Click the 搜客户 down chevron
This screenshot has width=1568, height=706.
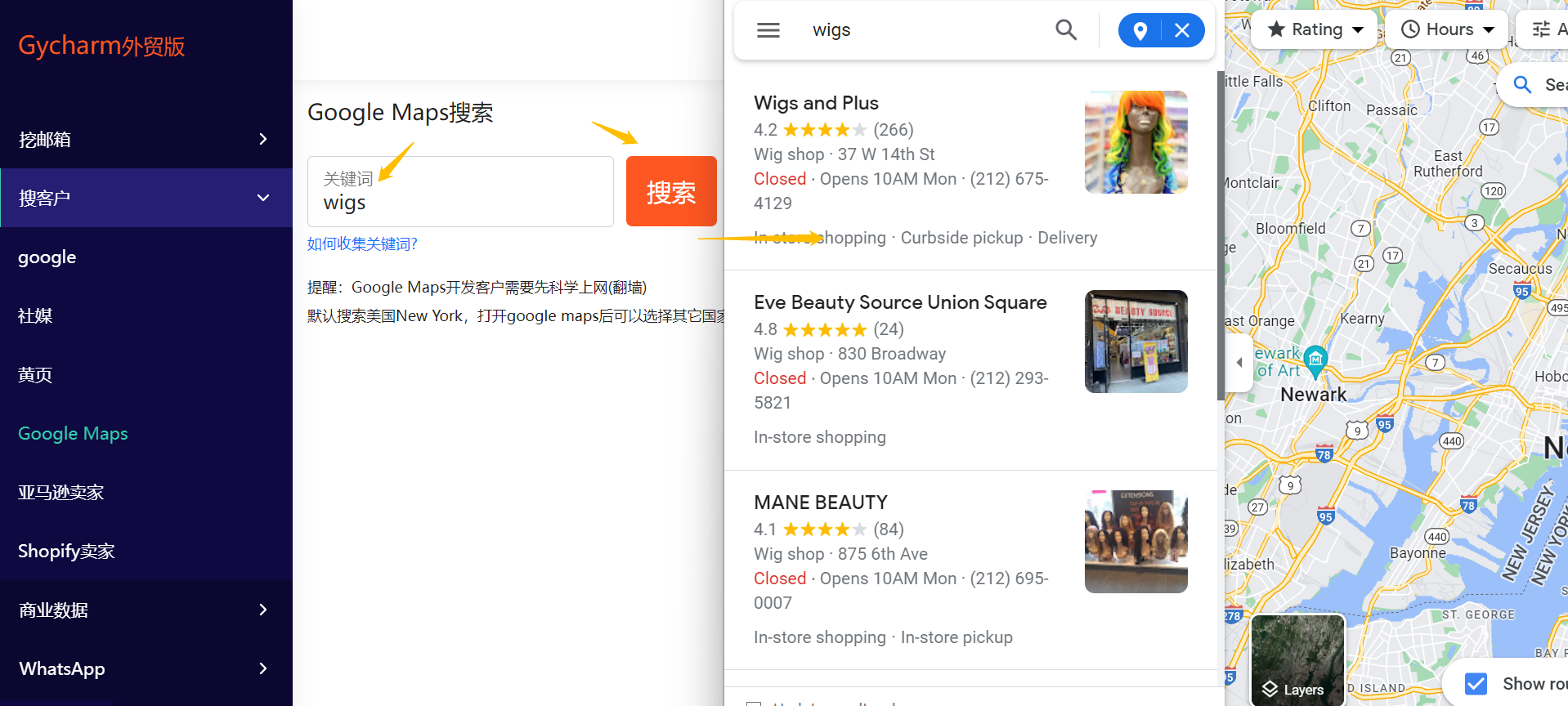[262, 198]
